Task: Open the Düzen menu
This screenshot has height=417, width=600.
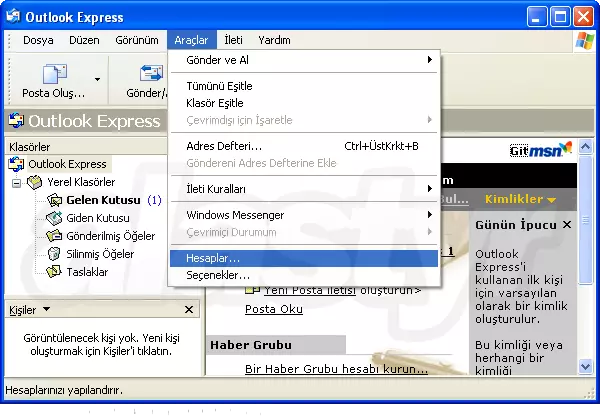Action: pyautogui.click(x=84, y=40)
